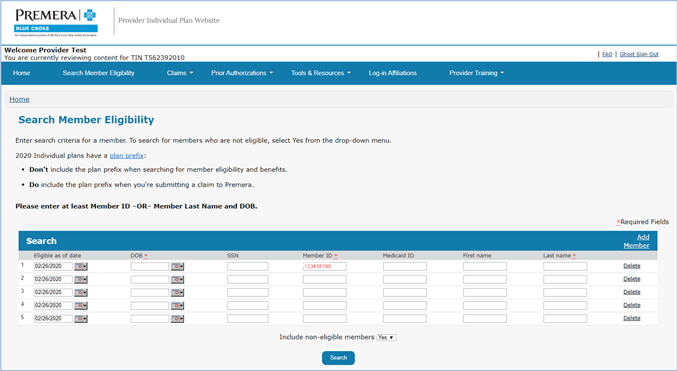This screenshot has width=677, height=371.
Task: Delete search row 2
Action: click(x=632, y=279)
